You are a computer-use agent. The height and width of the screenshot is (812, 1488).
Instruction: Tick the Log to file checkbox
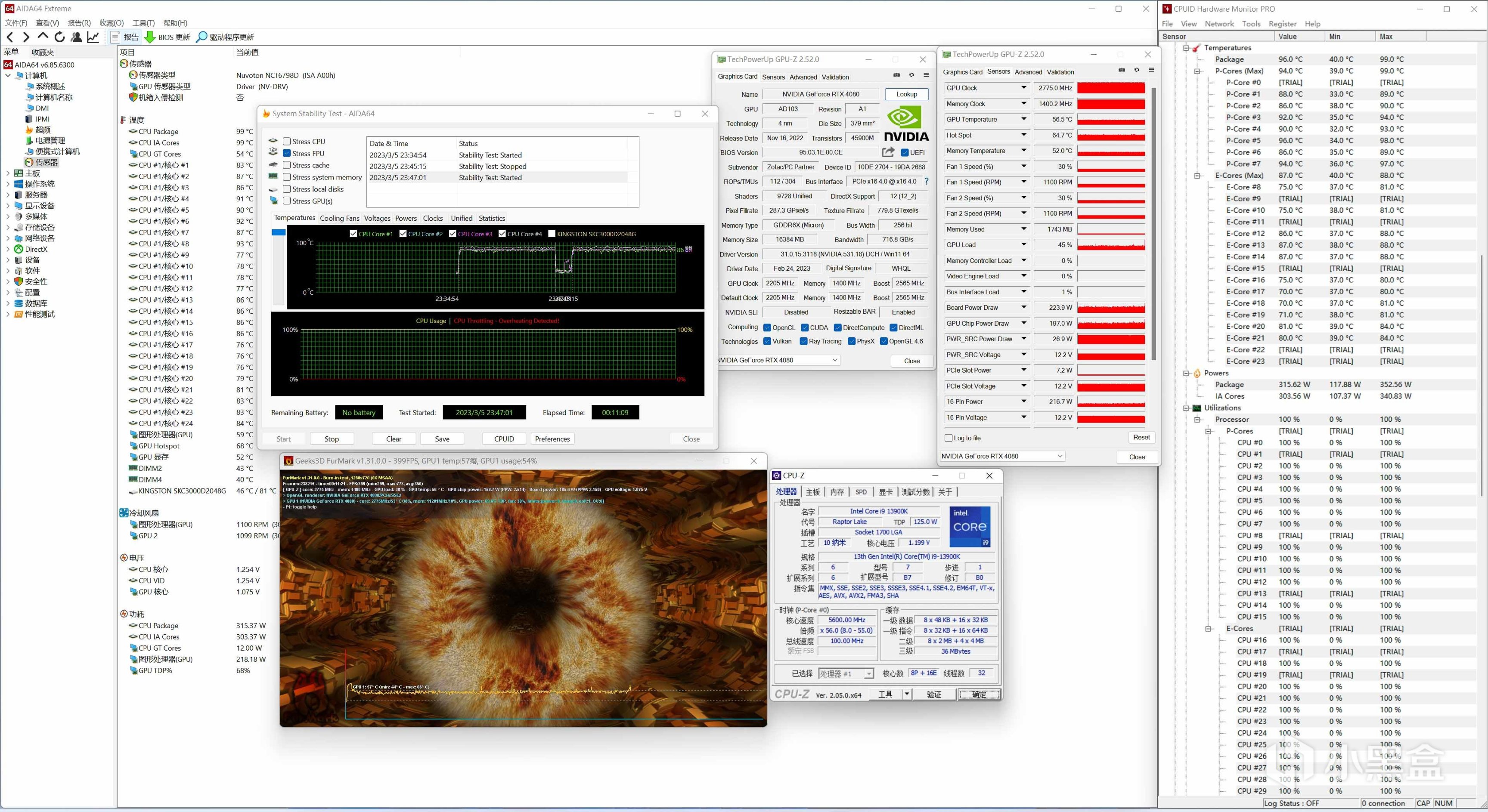[949, 438]
